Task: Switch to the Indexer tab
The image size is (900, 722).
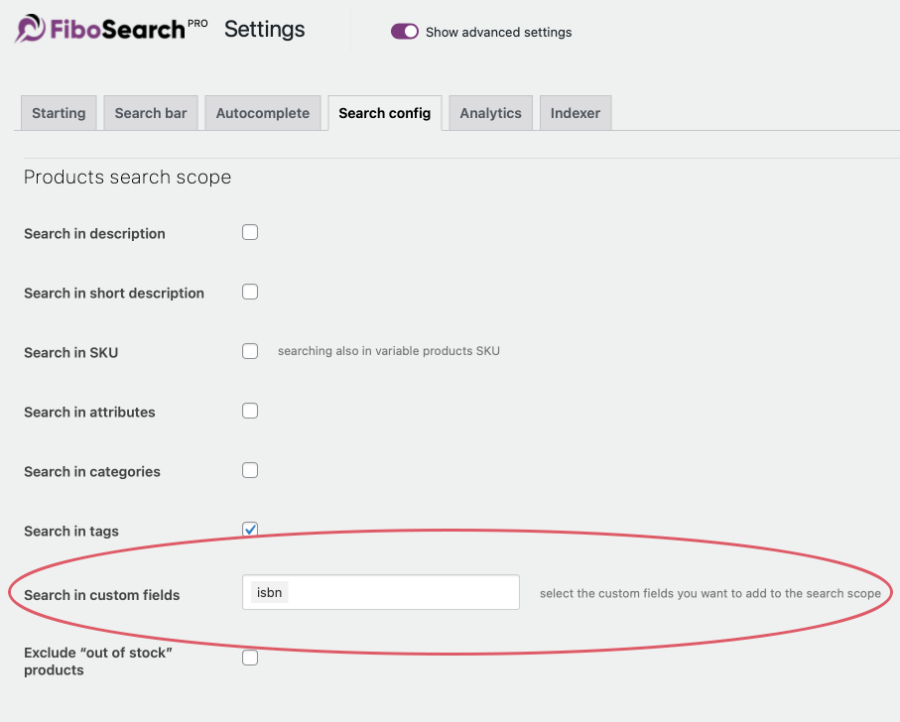Action: (x=575, y=113)
